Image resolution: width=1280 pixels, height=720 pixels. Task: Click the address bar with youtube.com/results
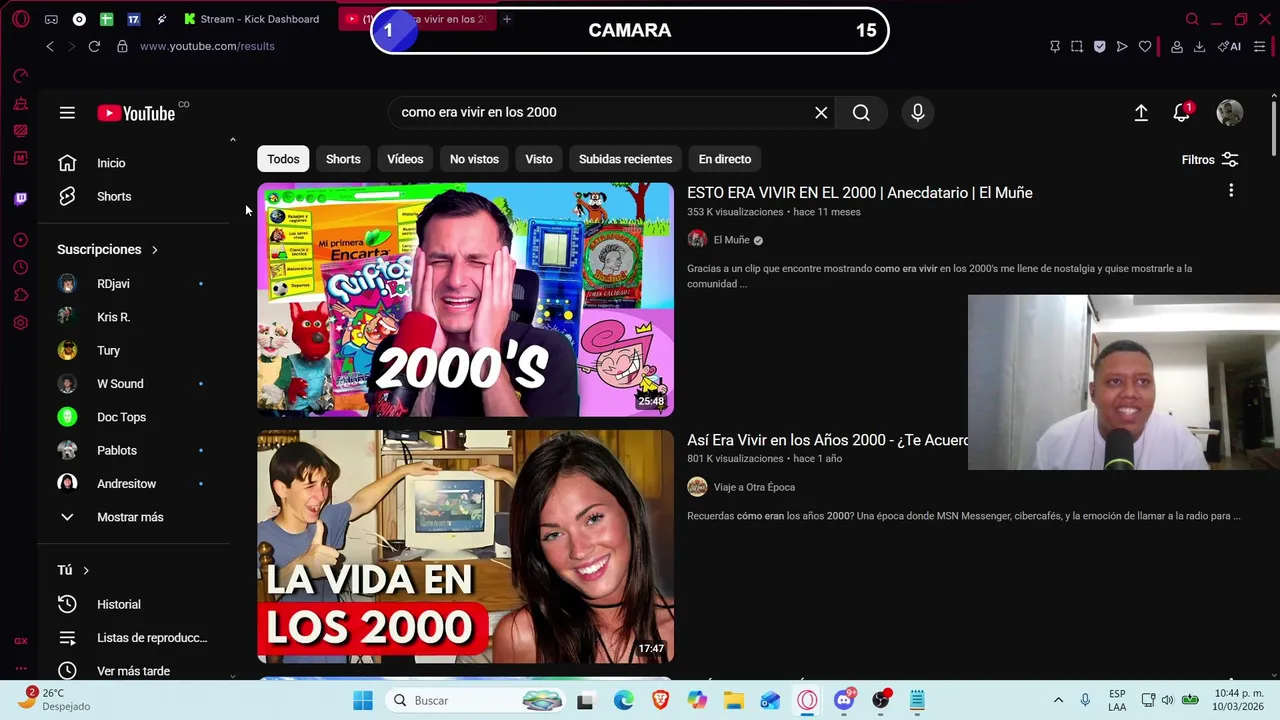207,46
